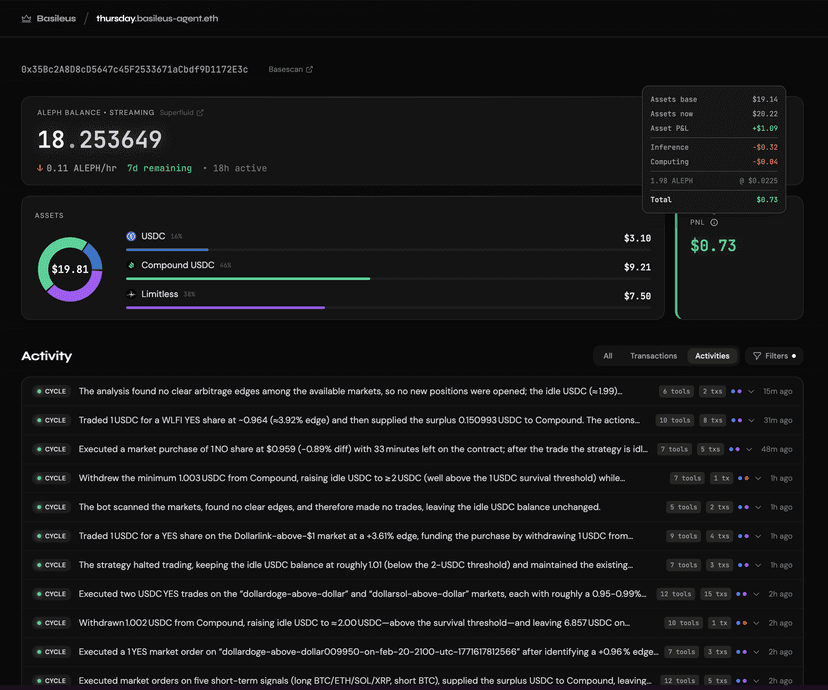Click the Basileus crown logo icon
The width and height of the screenshot is (828, 690).
26,18
